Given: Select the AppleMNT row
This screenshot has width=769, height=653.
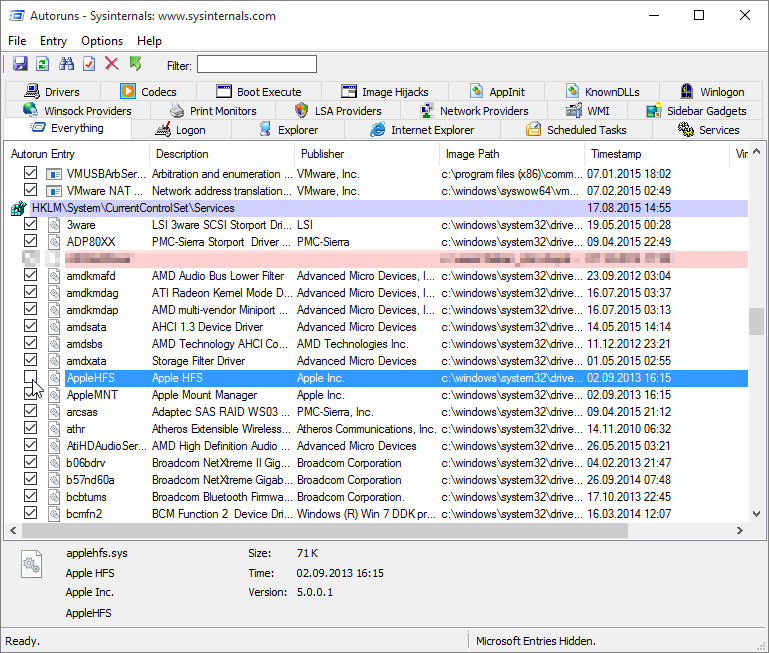Looking at the screenshot, I should [92, 395].
